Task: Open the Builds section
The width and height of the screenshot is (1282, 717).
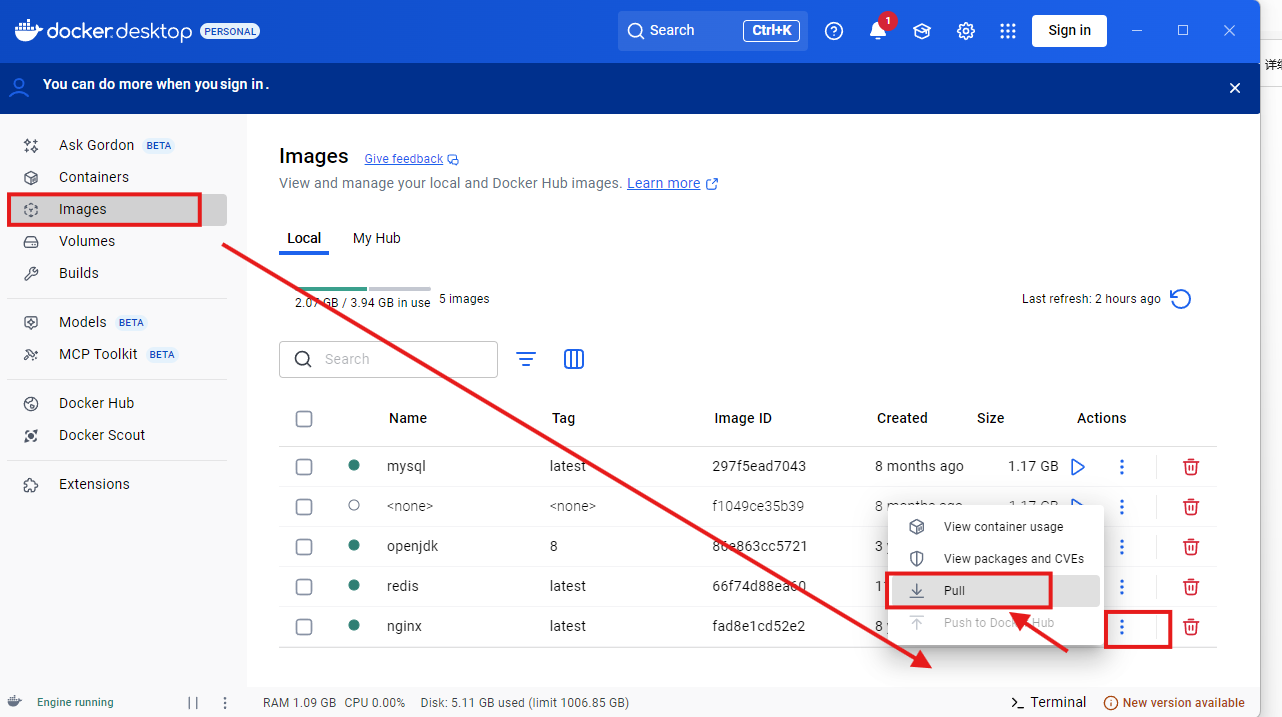Action: (117, 273)
